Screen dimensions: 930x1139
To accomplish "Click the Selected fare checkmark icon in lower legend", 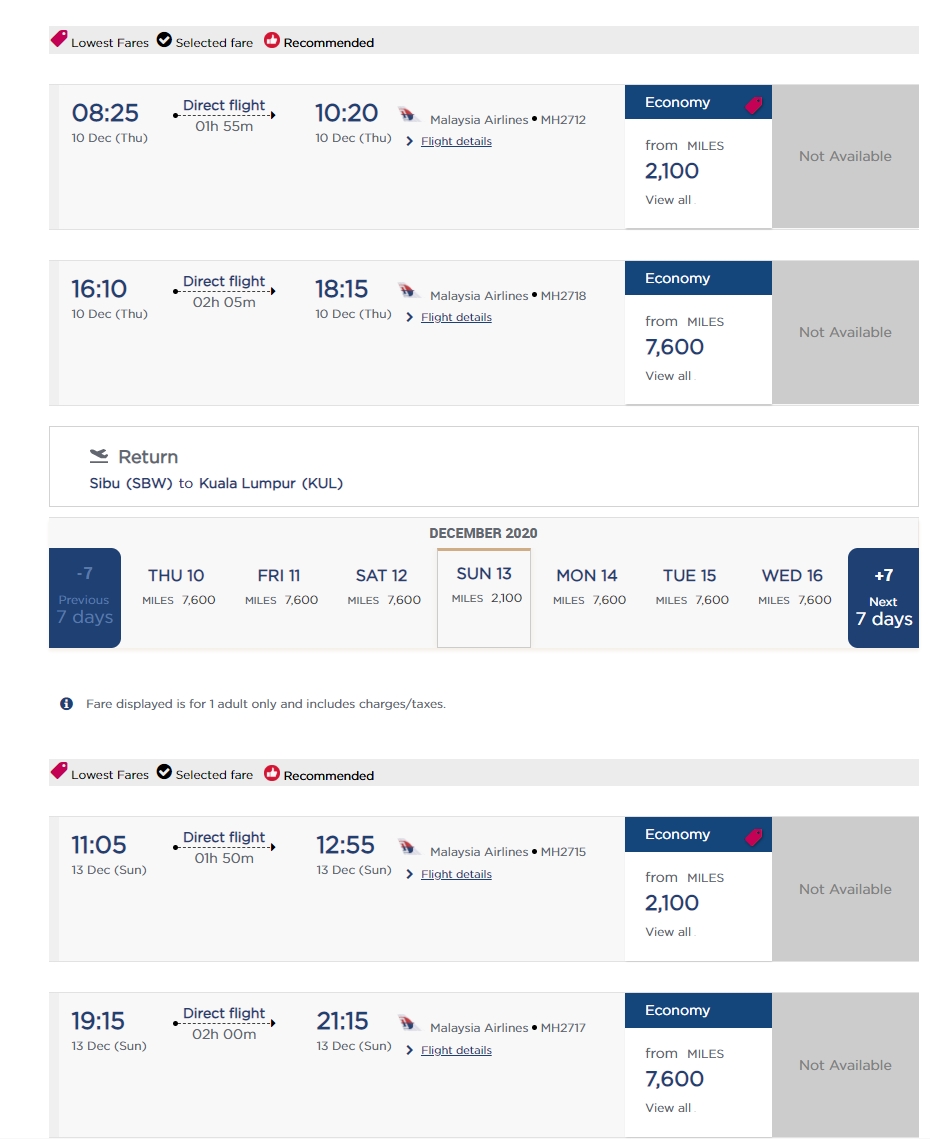I will click(x=164, y=773).
